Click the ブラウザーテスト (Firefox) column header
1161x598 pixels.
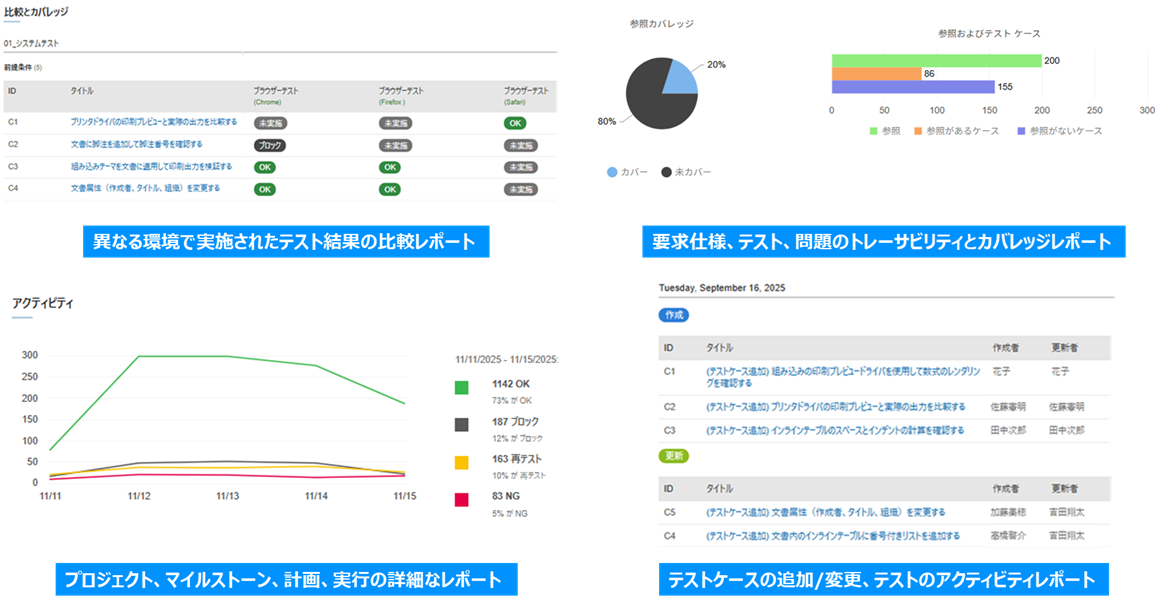[x=400, y=95]
